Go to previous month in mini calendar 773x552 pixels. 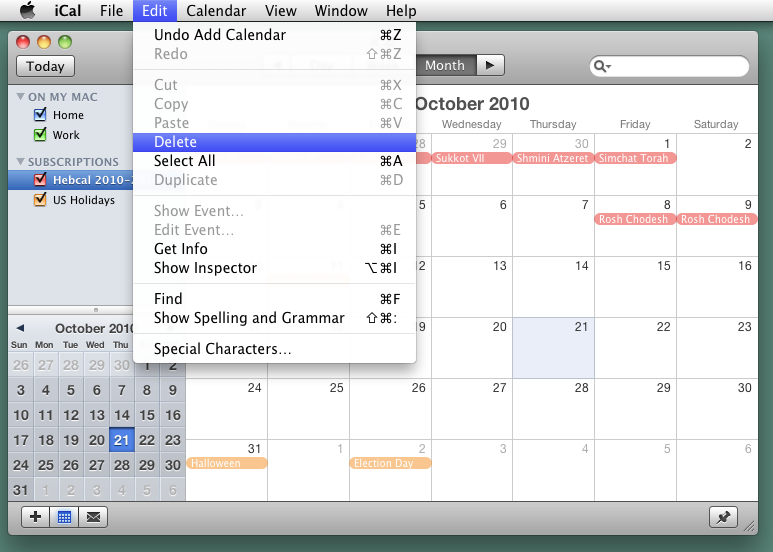(x=19, y=328)
